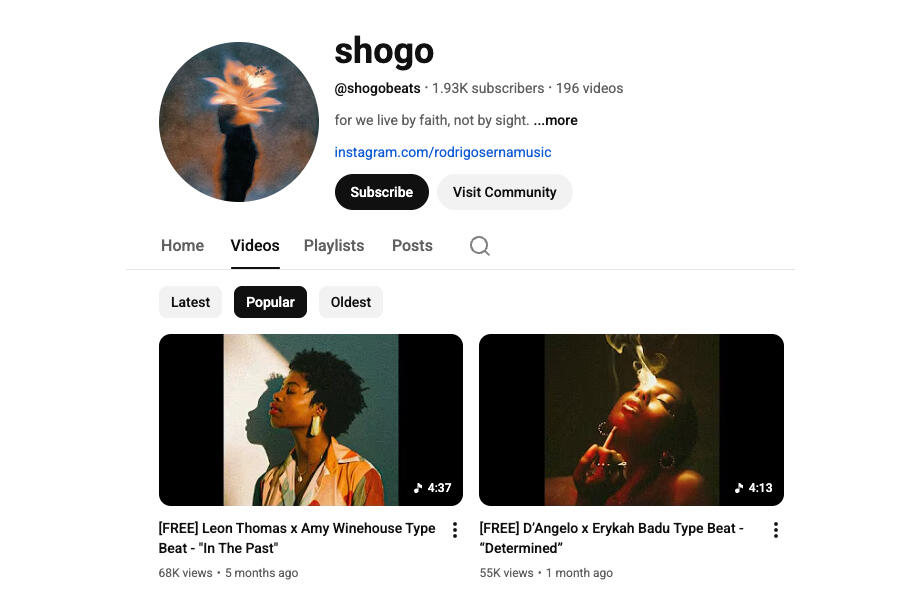The height and width of the screenshot is (614, 921).
Task: Select the Oldest sort chip
Action: point(351,302)
